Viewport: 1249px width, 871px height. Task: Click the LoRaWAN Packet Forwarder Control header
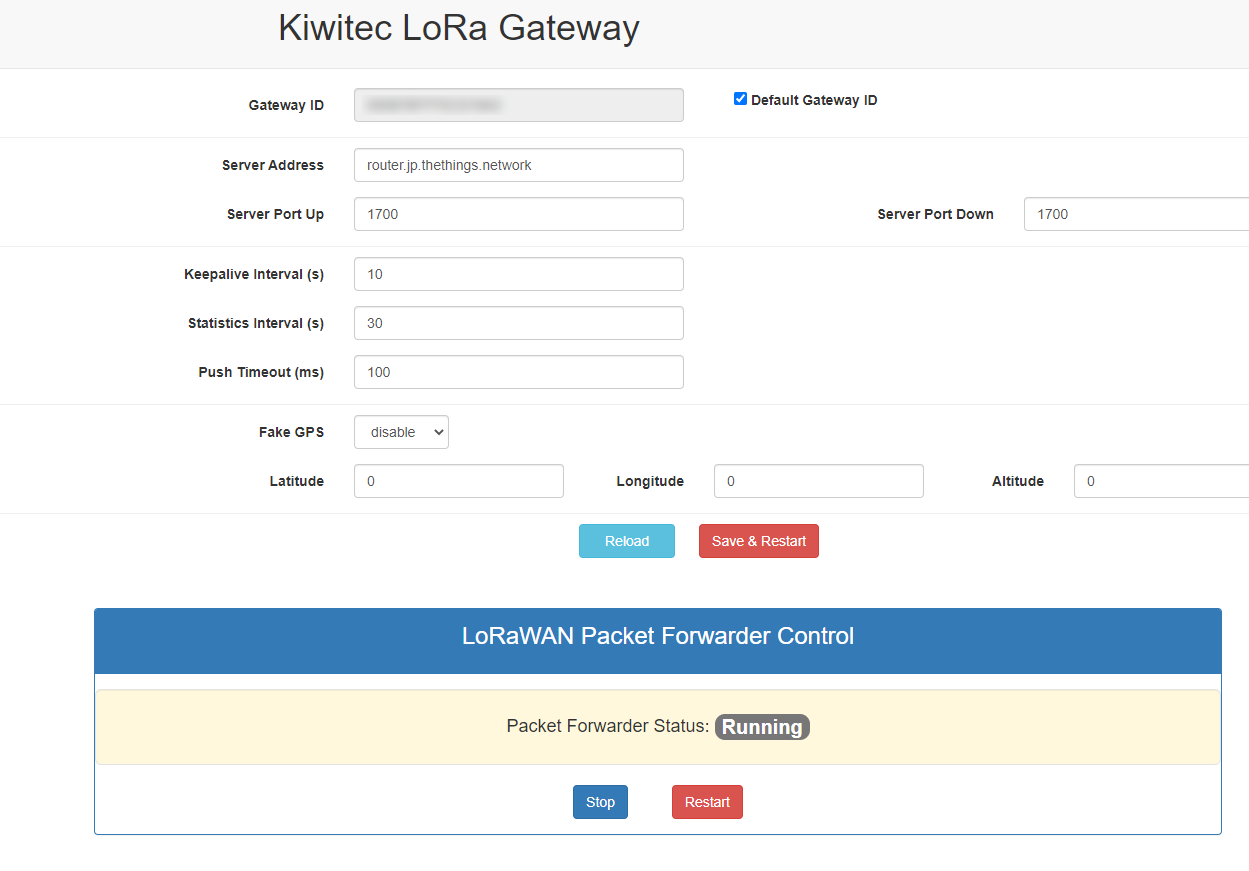coord(658,636)
